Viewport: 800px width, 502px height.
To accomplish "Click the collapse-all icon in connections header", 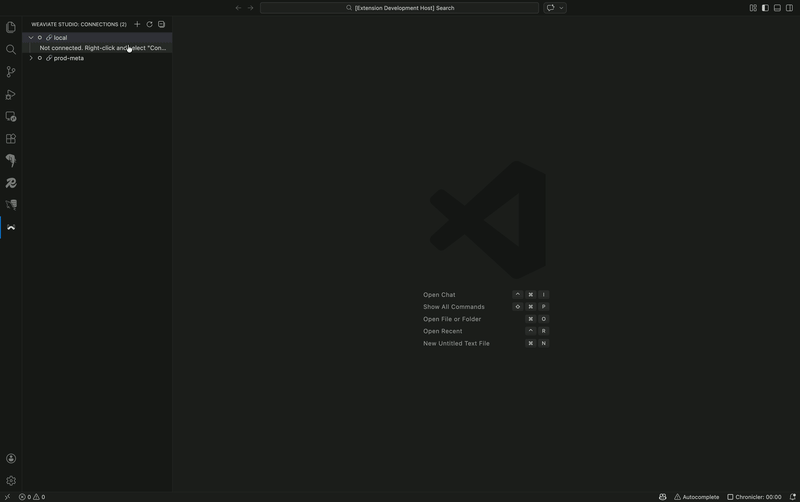I will (x=162, y=24).
